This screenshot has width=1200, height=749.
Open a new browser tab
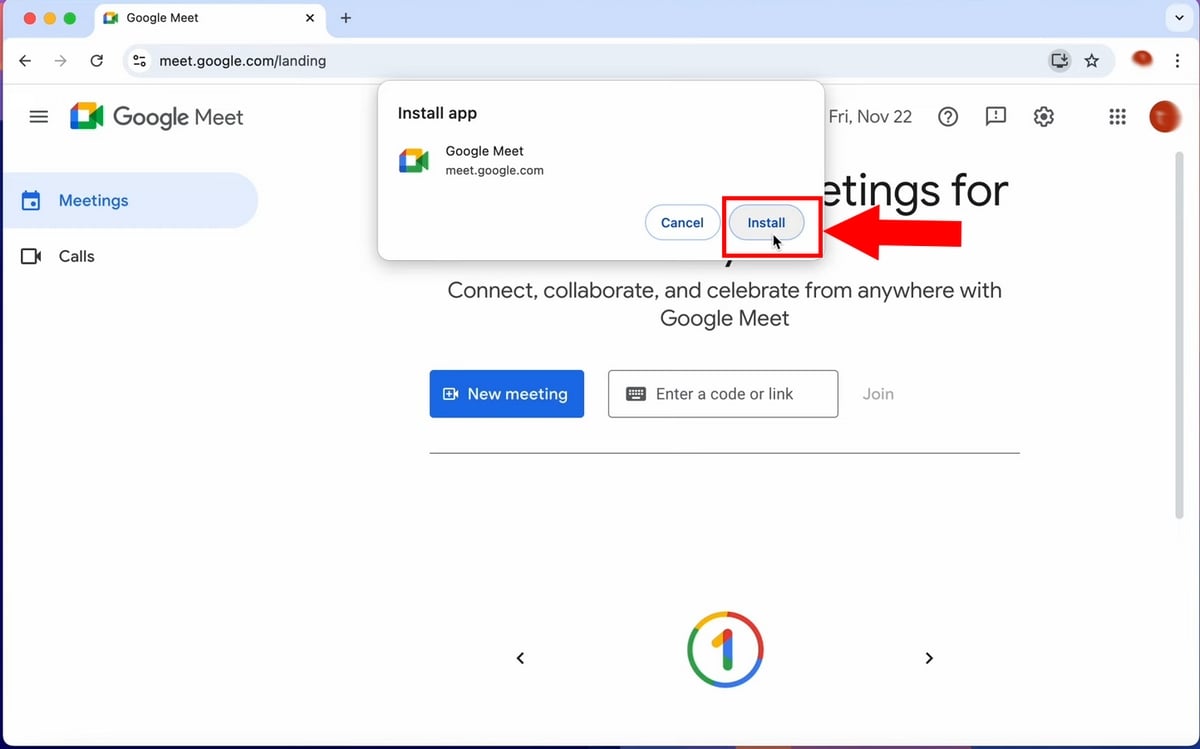(x=346, y=18)
